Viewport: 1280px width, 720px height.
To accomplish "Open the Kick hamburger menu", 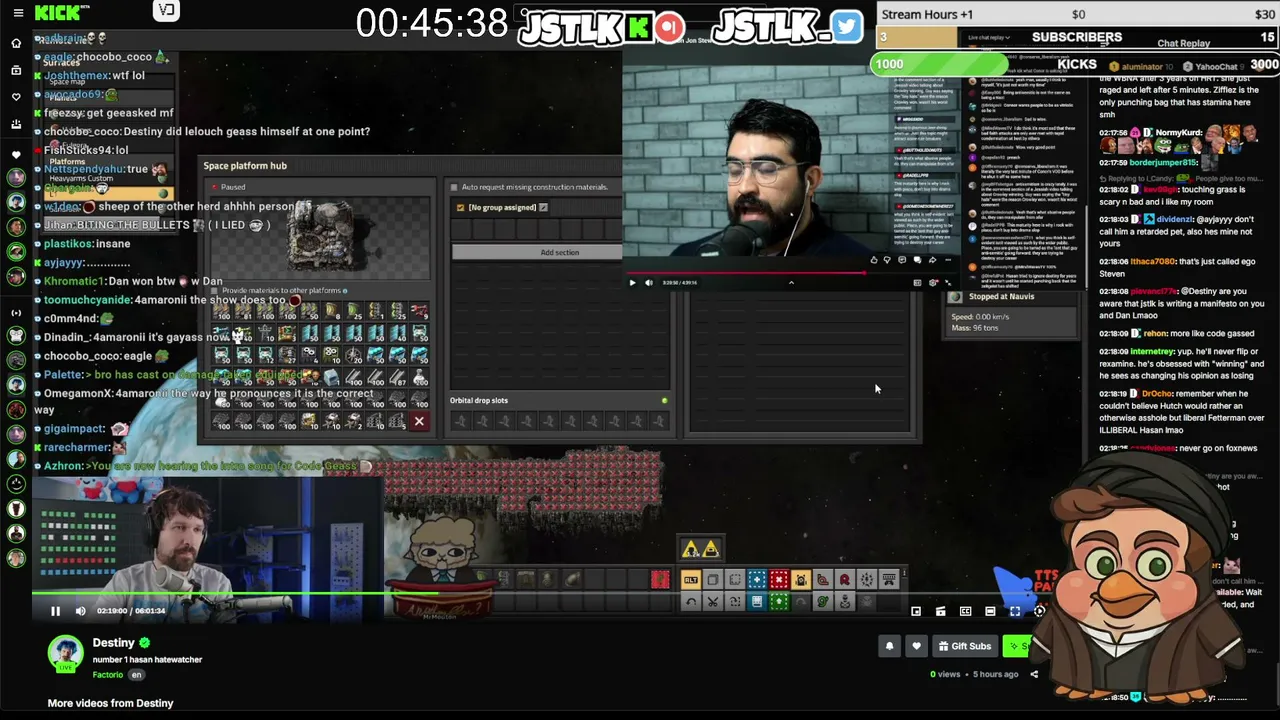I will [x=16, y=13].
